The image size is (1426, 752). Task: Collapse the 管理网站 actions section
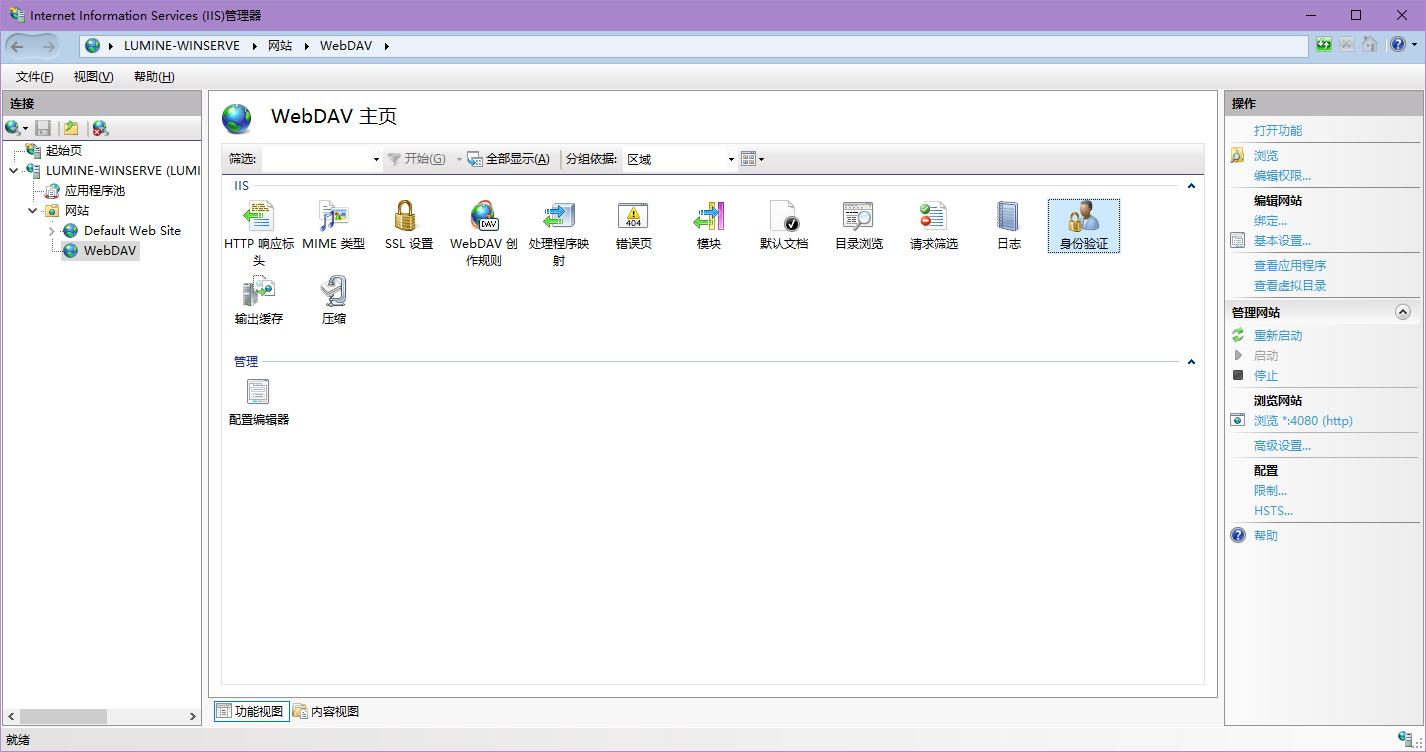[x=1402, y=313]
